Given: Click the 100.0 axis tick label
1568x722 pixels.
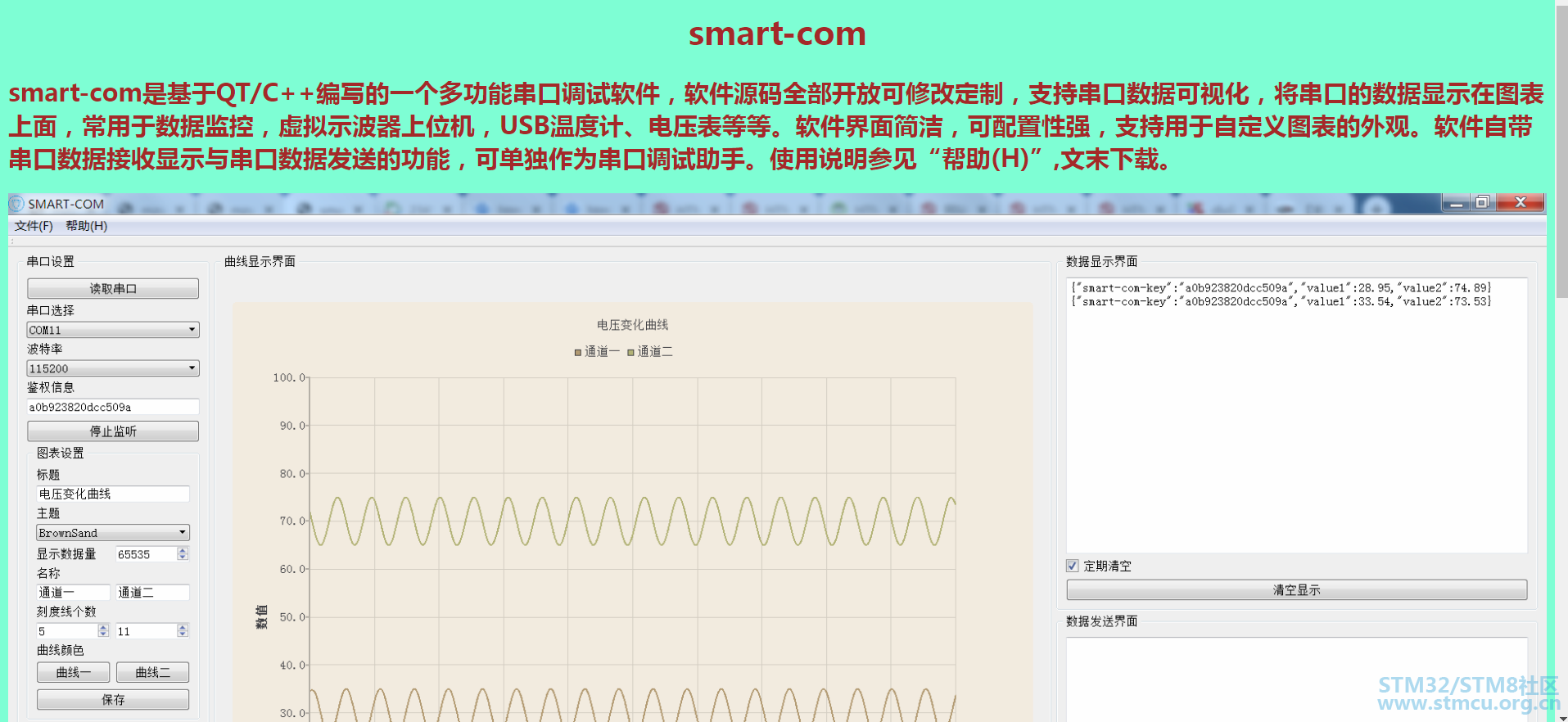Looking at the screenshot, I should [289, 377].
